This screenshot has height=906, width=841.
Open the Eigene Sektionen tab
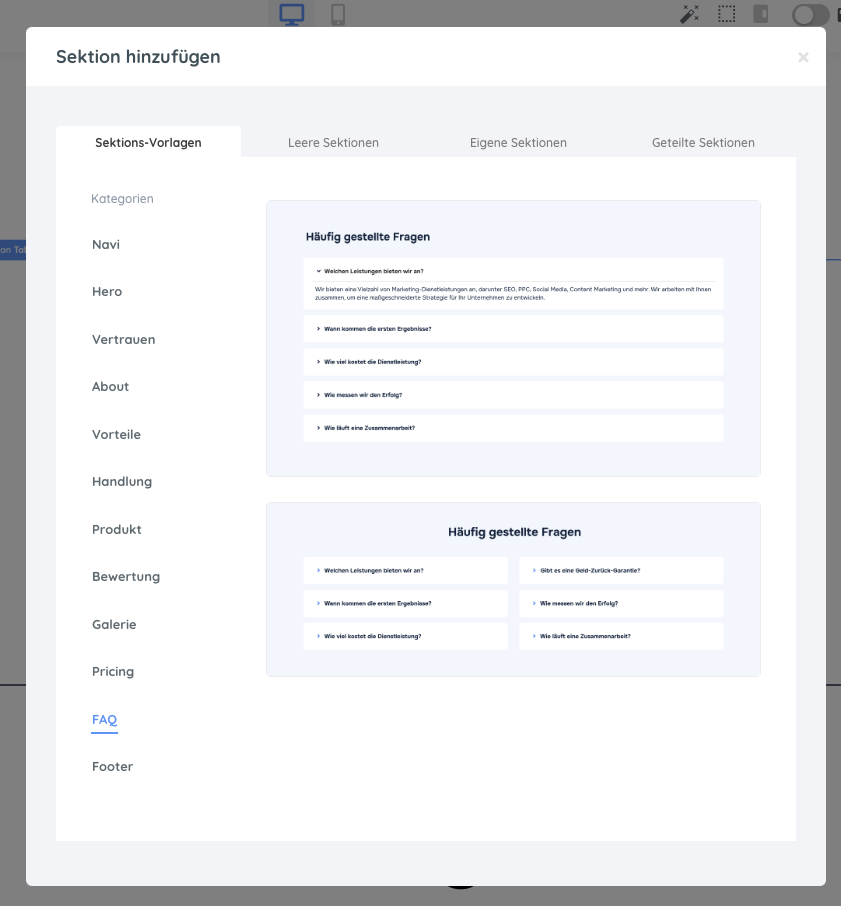pyautogui.click(x=518, y=142)
